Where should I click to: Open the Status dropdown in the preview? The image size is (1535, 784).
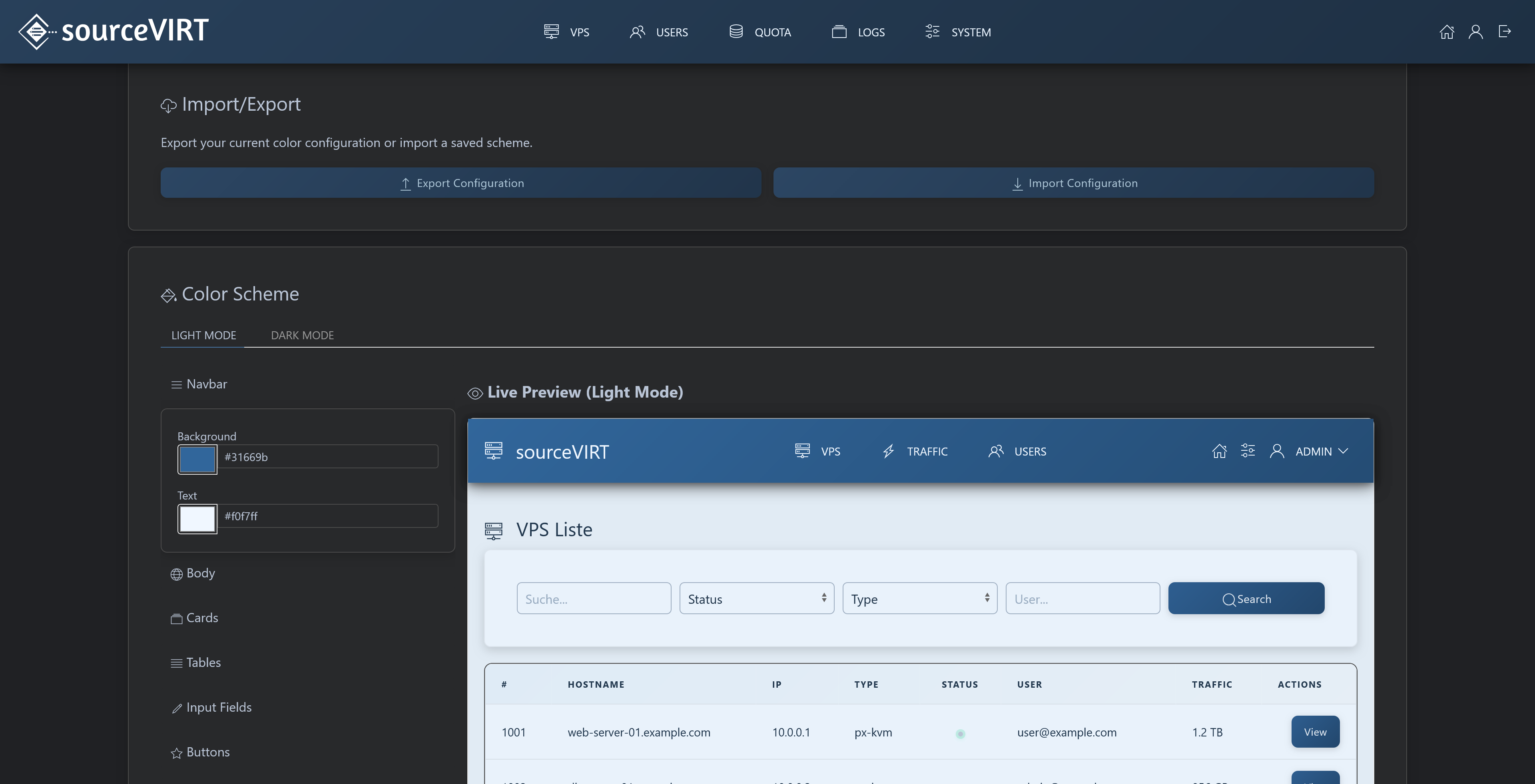click(757, 599)
